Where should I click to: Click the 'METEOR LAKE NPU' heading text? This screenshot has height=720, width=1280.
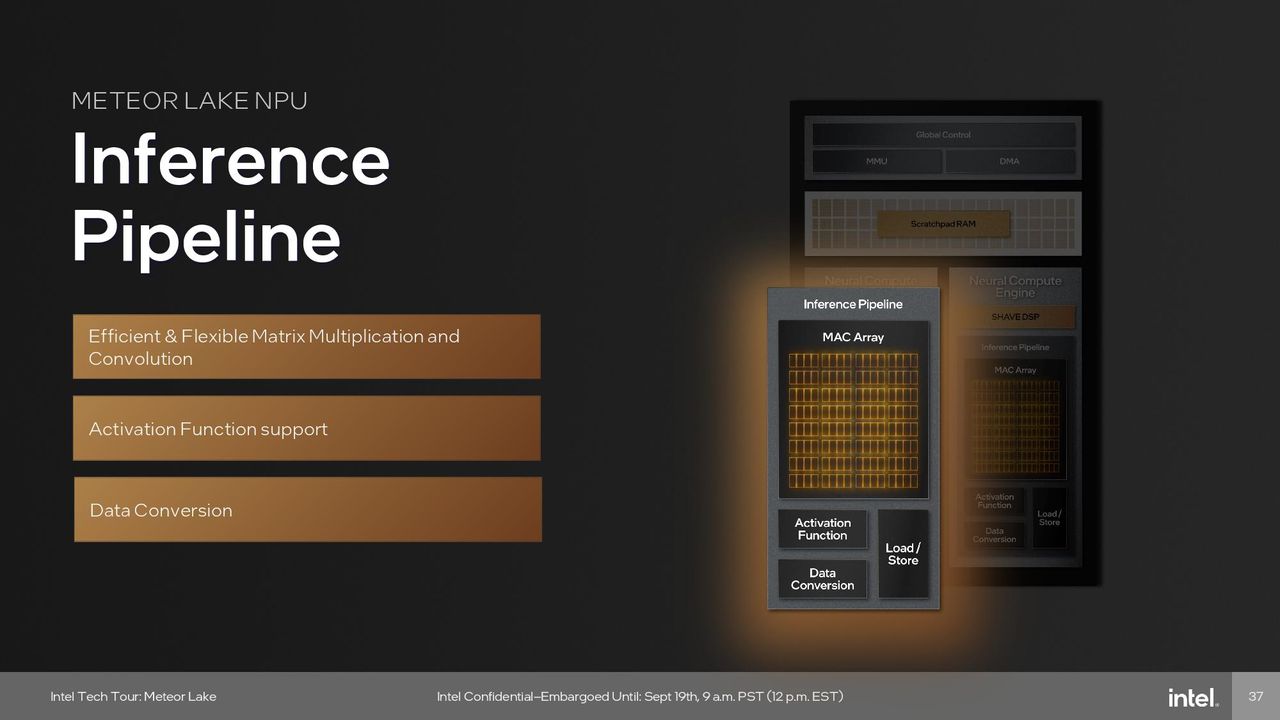pyautogui.click(x=189, y=100)
